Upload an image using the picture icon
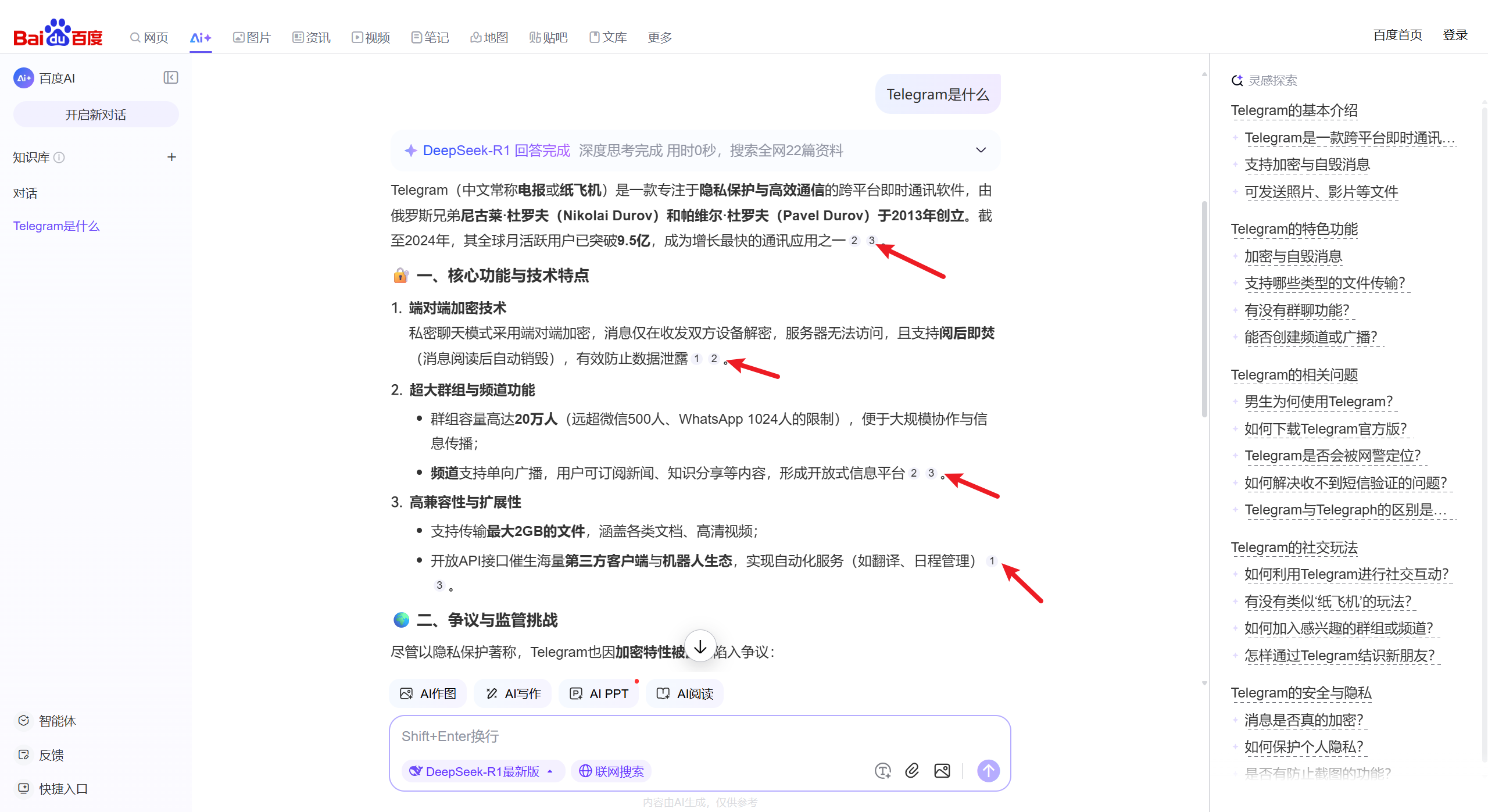1488x812 pixels. (942, 771)
